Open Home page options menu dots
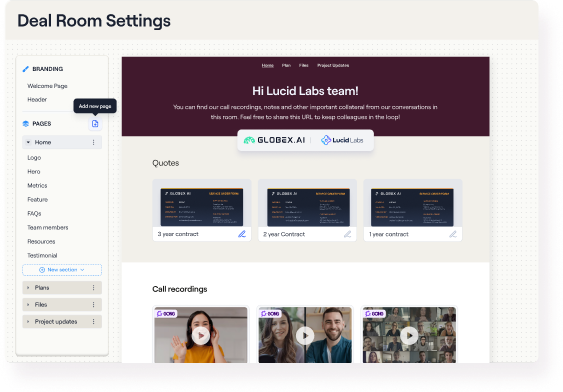563x392 pixels. click(93, 142)
